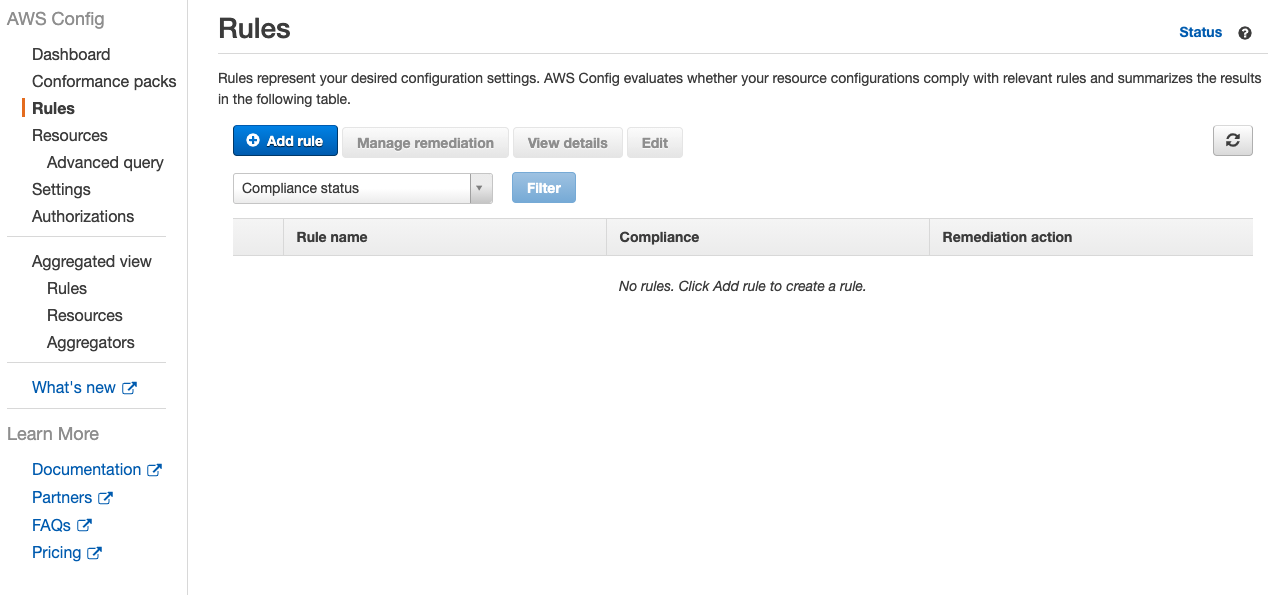
Task: Open the help icon next to Status
Action: pos(1245,32)
